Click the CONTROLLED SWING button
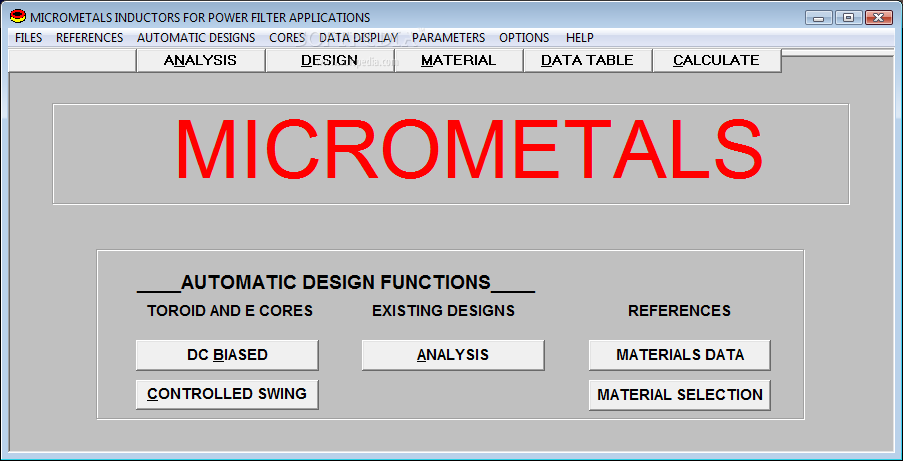 point(227,394)
